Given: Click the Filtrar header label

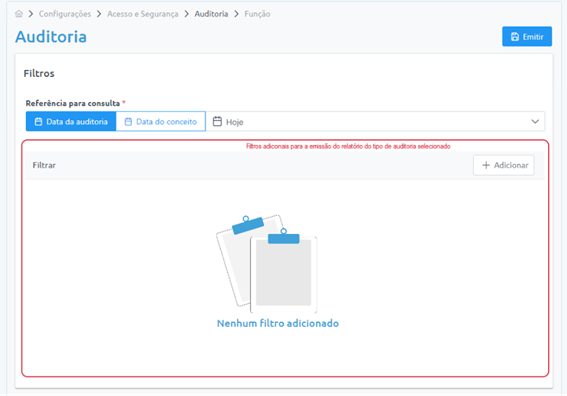Looking at the screenshot, I should (44, 165).
